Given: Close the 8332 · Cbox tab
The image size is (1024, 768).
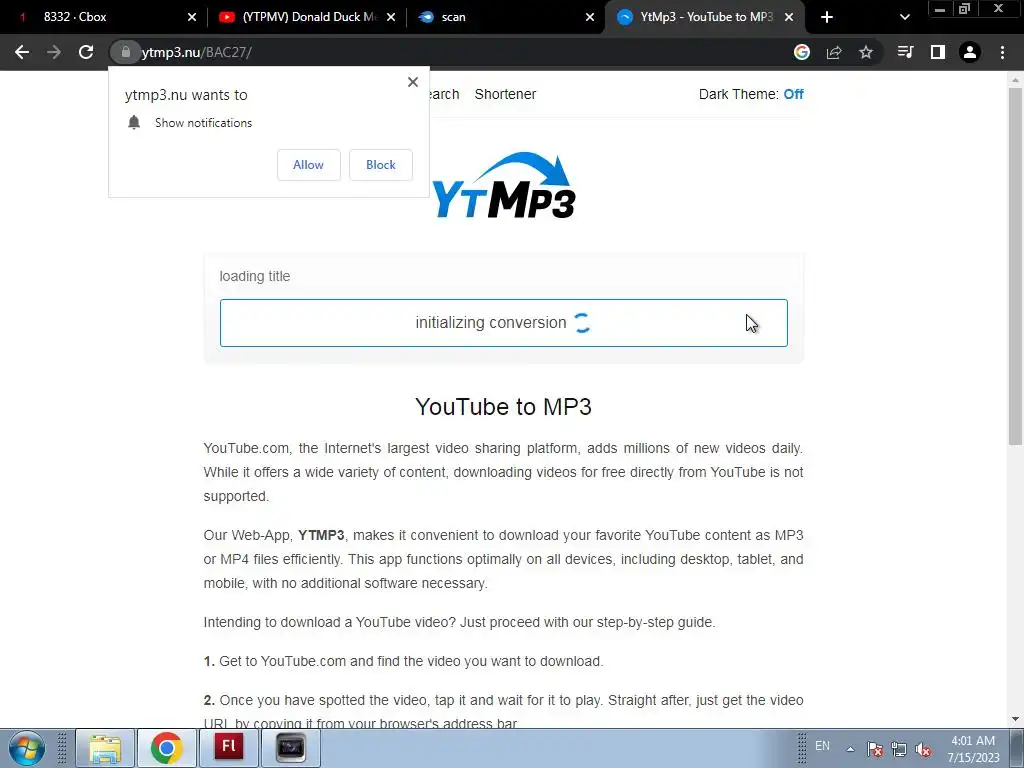Looking at the screenshot, I should pos(192,17).
